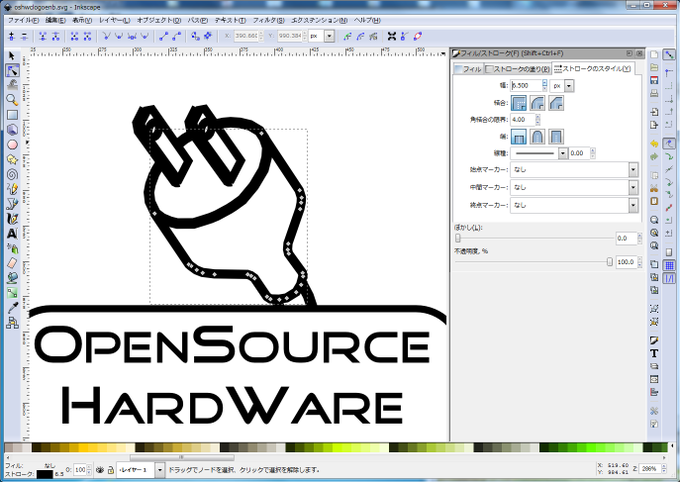680x482 pixels.
Task: Select the Node edit tool
Action: [12, 70]
